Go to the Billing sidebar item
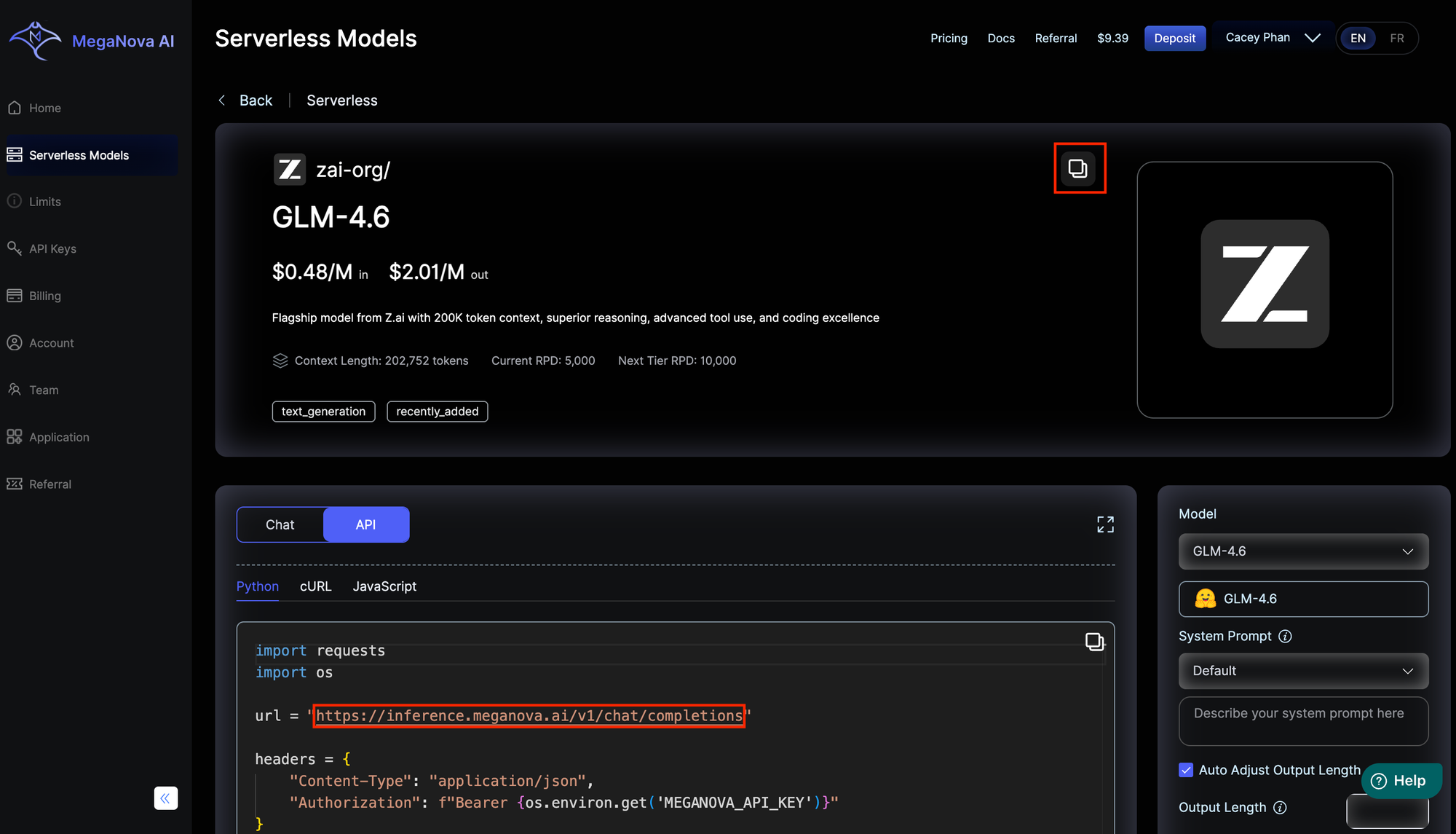1456x834 pixels. tap(44, 296)
